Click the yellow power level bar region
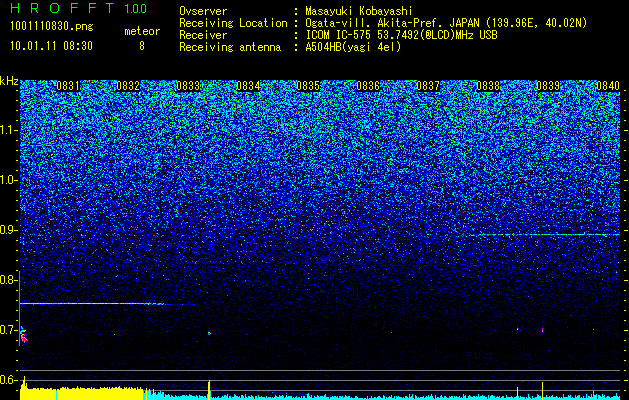The image size is (629, 400). pos(81,394)
